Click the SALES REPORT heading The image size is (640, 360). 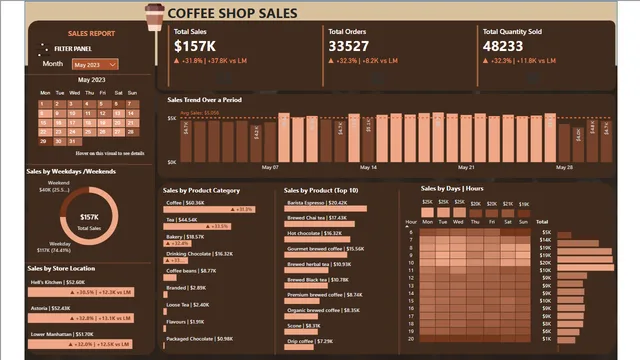pyautogui.click(x=91, y=33)
